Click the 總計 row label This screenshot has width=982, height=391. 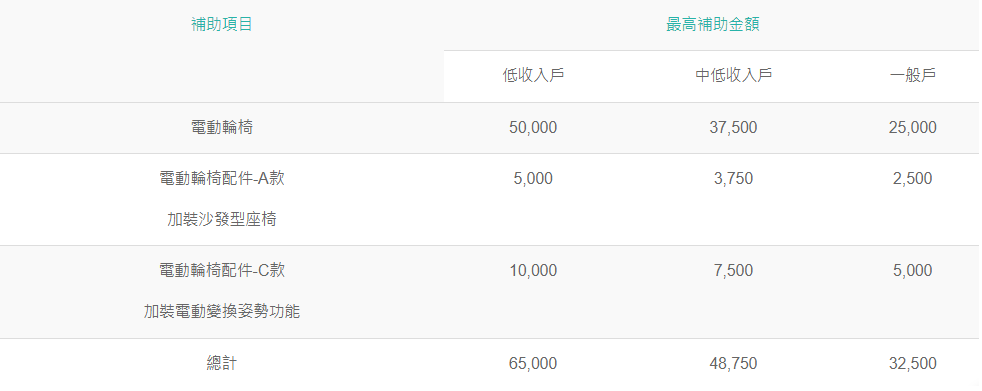(x=222, y=363)
